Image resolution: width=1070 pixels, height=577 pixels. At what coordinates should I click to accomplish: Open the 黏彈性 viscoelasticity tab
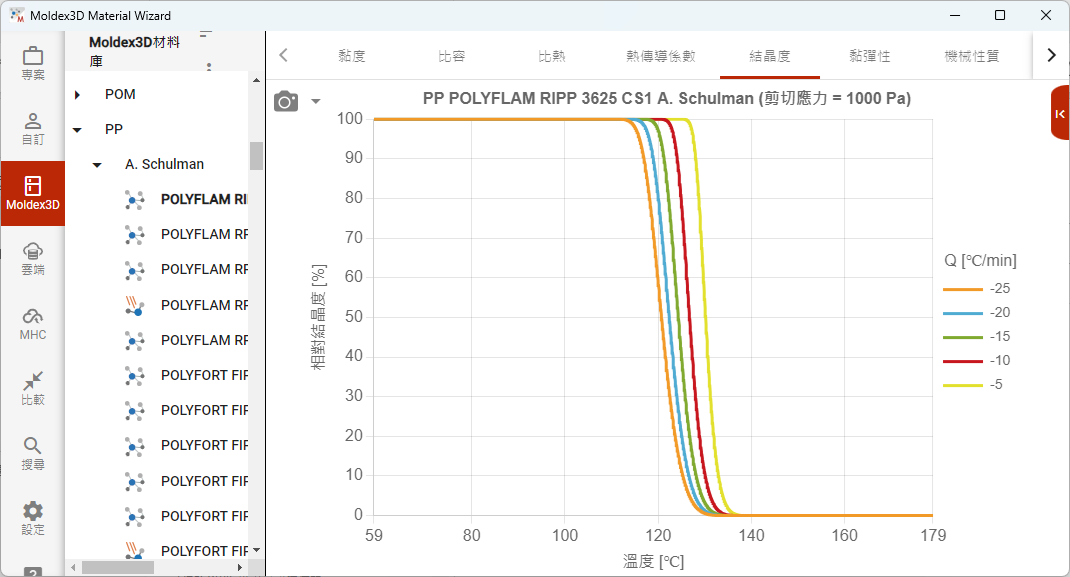tap(869, 57)
